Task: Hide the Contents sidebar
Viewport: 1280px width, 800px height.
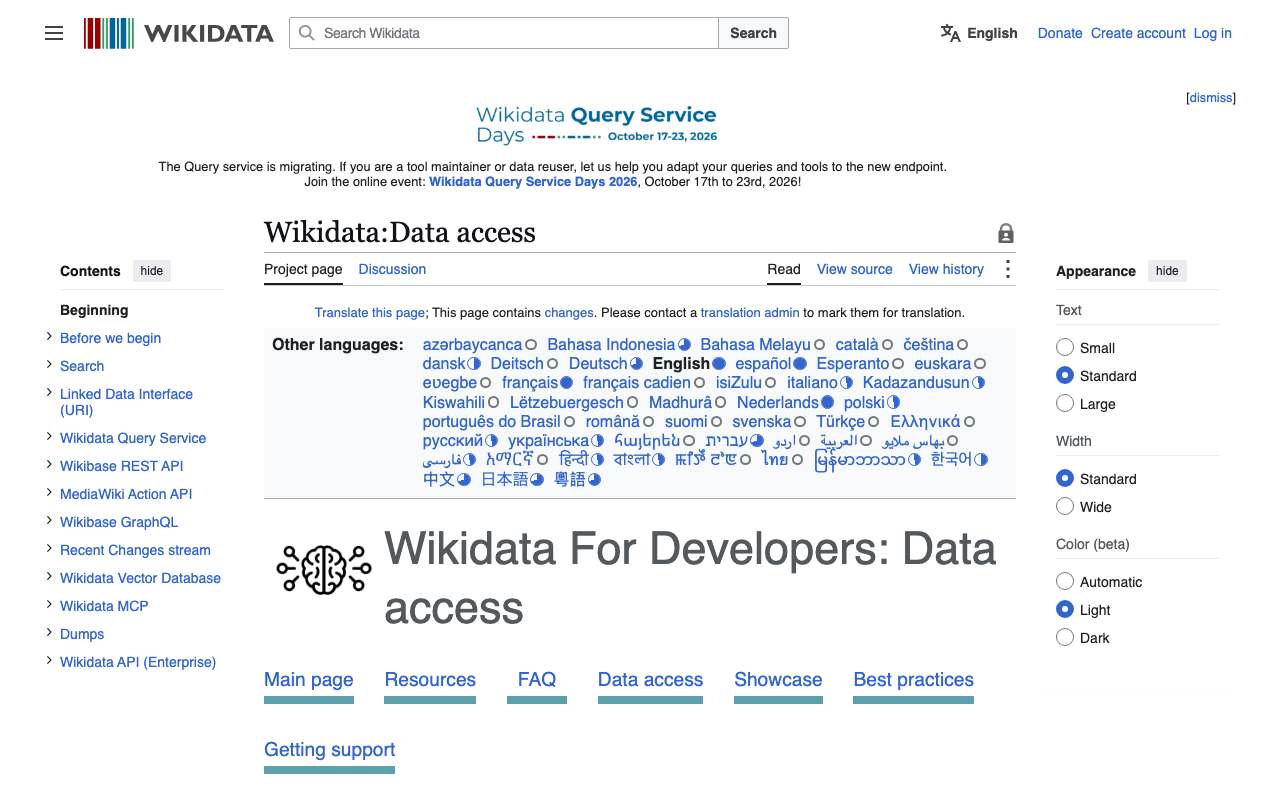Action: pos(152,271)
